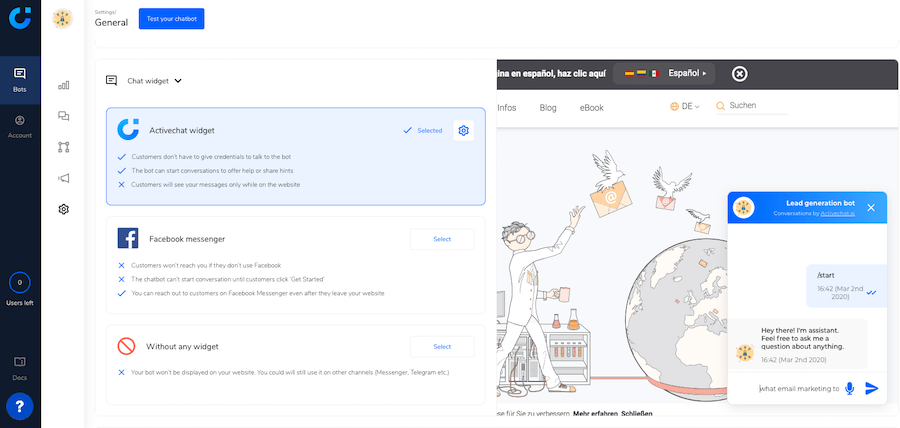Click the Facebook logo icon
This screenshot has height=428, width=900.
(x=128, y=238)
